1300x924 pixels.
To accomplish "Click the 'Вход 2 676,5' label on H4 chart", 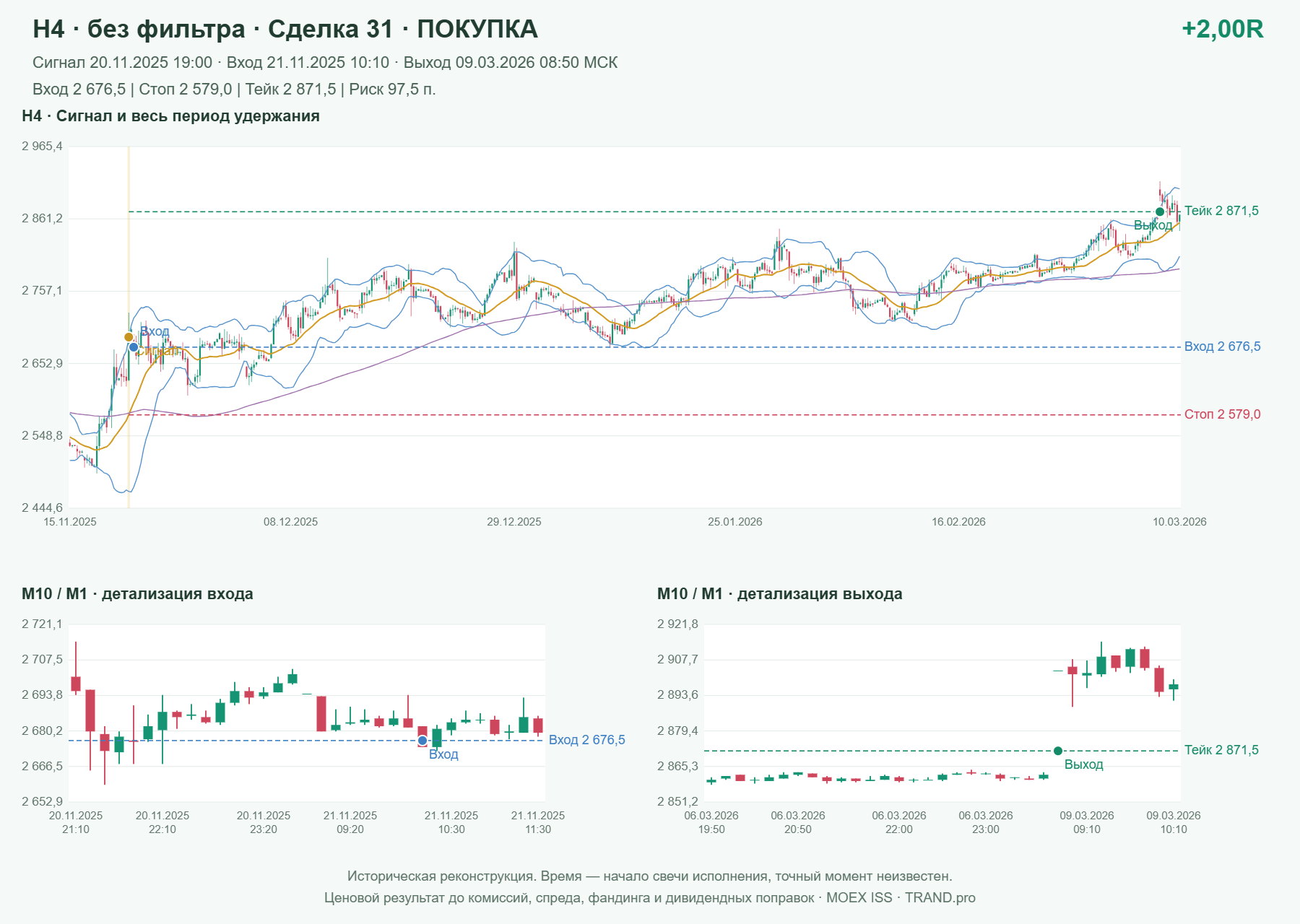I will 1223,346.
